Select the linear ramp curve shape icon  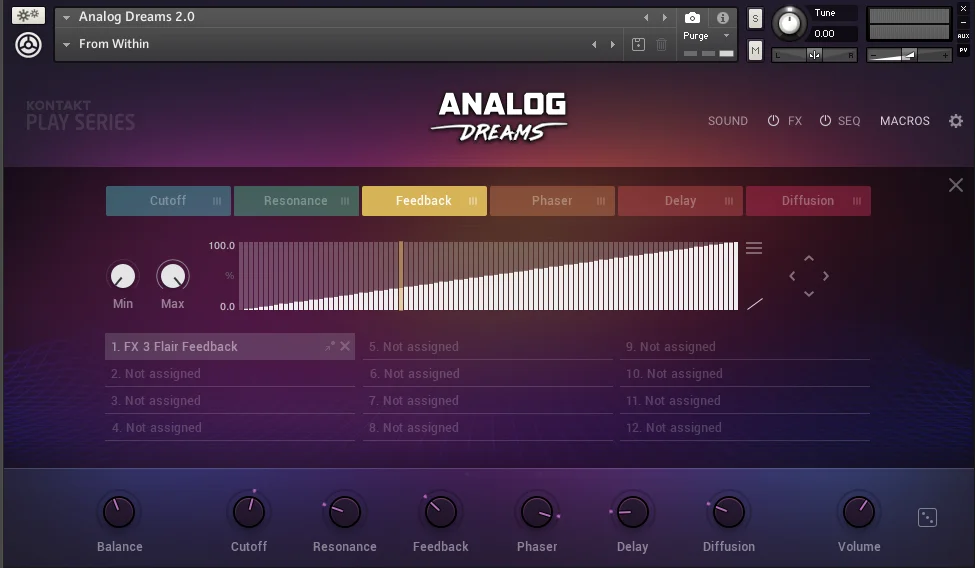point(755,304)
